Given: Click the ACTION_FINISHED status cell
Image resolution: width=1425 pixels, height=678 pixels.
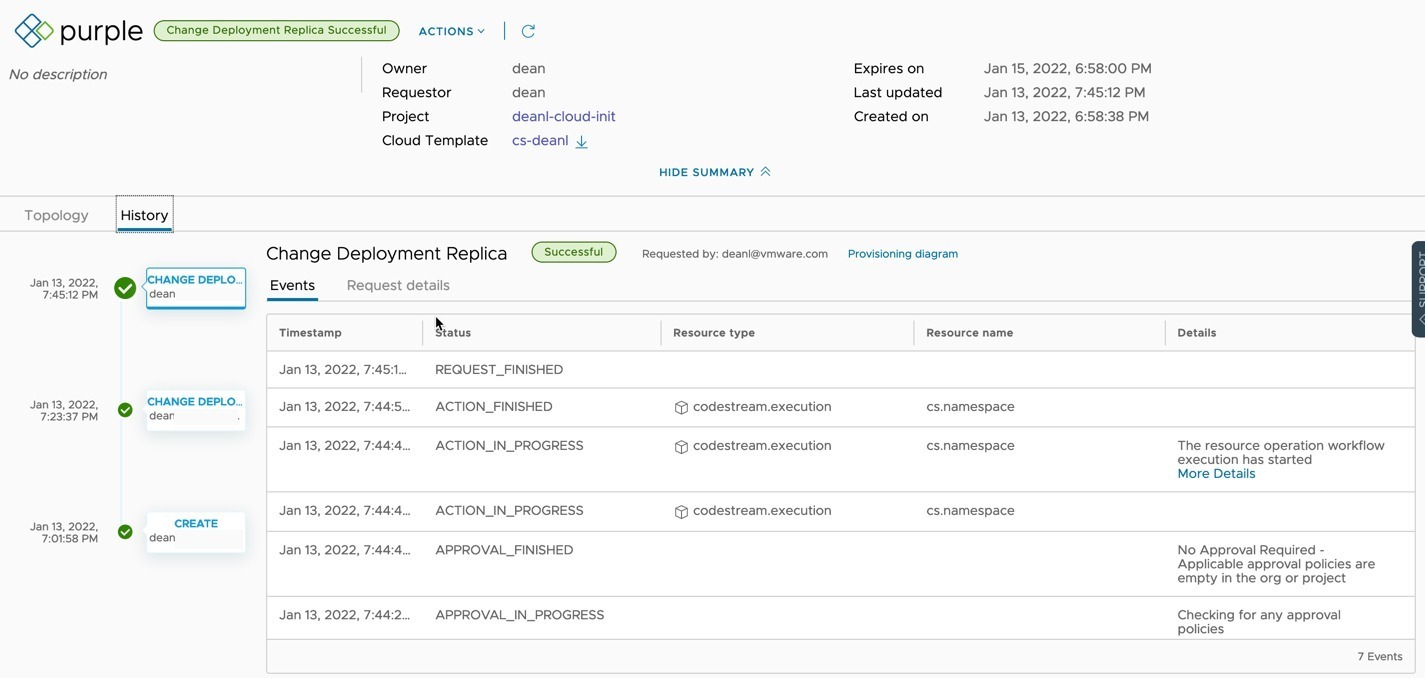Looking at the screenshot, I should [494, 407].
